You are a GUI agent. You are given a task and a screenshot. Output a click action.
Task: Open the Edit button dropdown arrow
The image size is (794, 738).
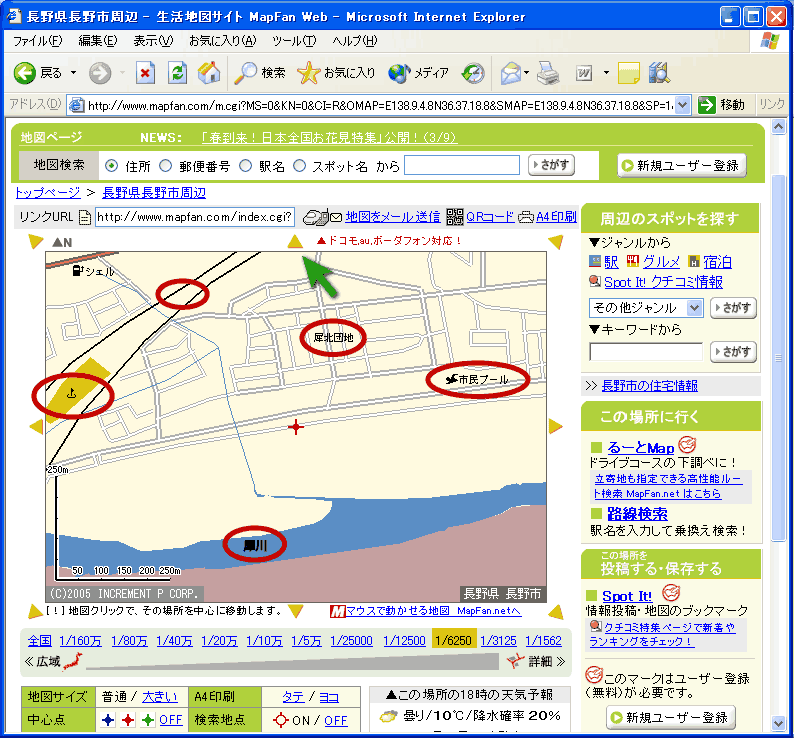[606, 73]
